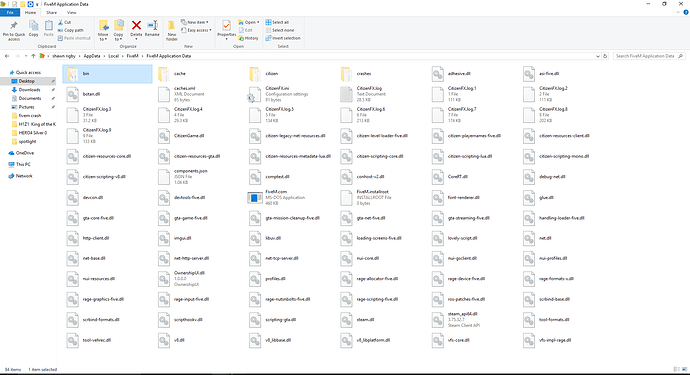Viewport: 690px width, 375px height.
Task: Expand the New item dropdown
Action: pyautogui.click(x=195, y=22)
